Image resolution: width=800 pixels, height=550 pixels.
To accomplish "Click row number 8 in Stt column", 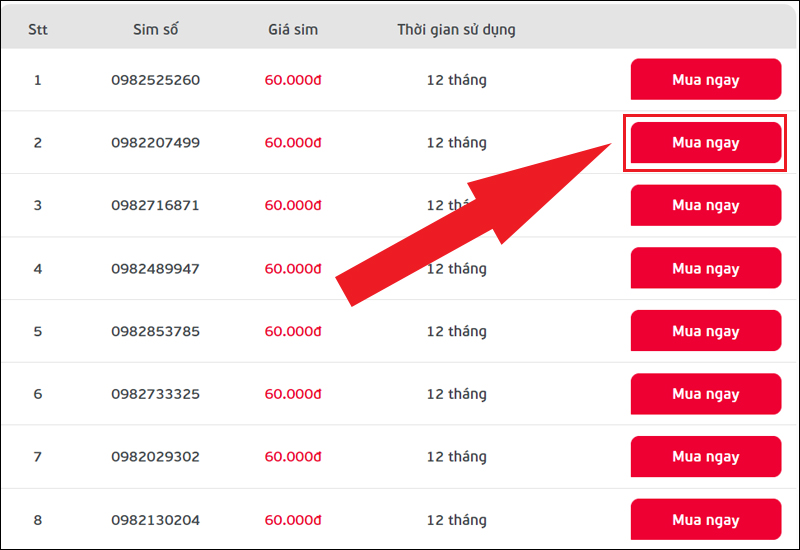I will point(38,520).
